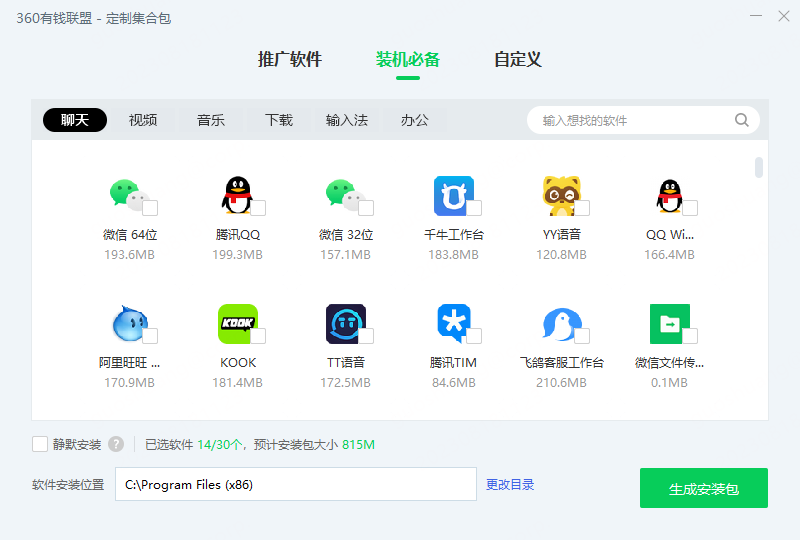Click the QQ Wi... penguin icon
The height and width of the screenshot is (540, 800).
tap(669, 195)
